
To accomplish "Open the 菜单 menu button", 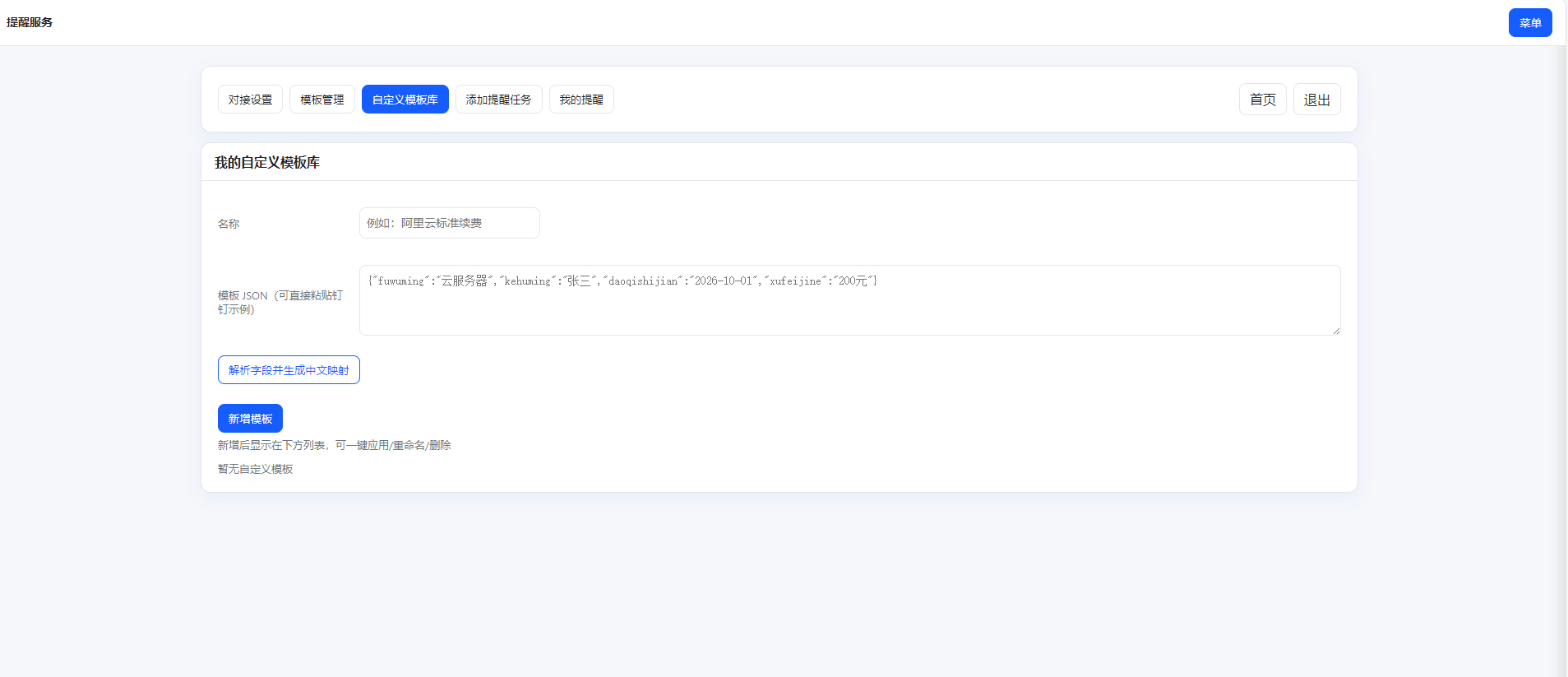I will point(1529,23).
